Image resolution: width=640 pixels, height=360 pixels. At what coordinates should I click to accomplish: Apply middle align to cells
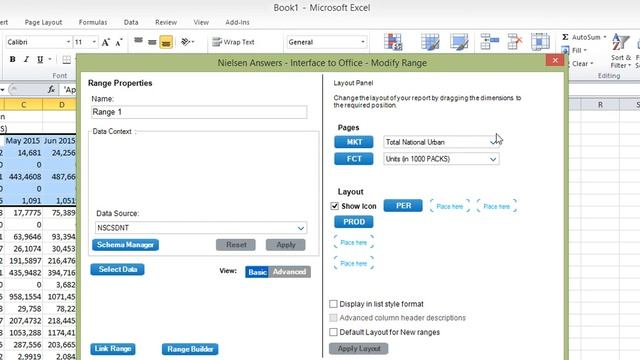click(152, 42)
